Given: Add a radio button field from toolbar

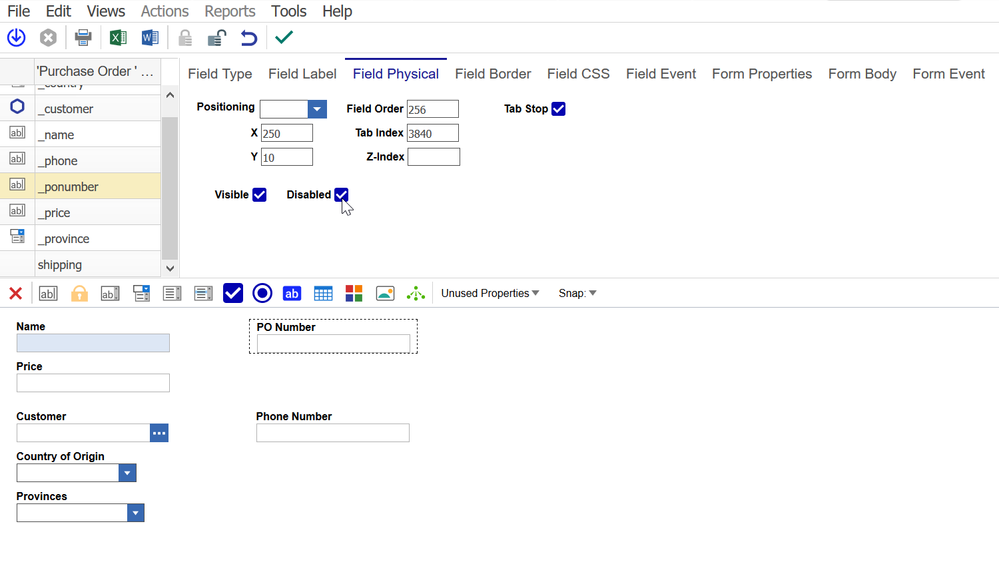Looking at the screenshot, I should click(262, 293).
